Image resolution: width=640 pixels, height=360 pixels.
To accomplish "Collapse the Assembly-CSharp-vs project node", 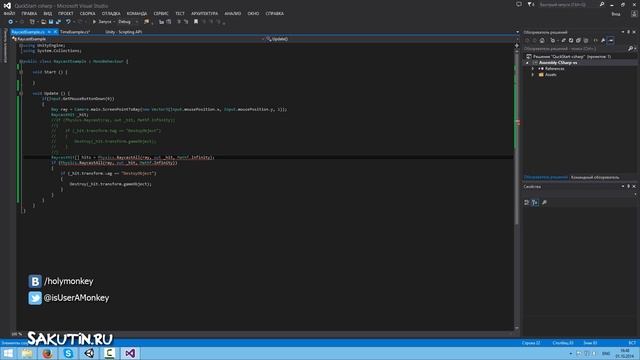I will 527,63.
